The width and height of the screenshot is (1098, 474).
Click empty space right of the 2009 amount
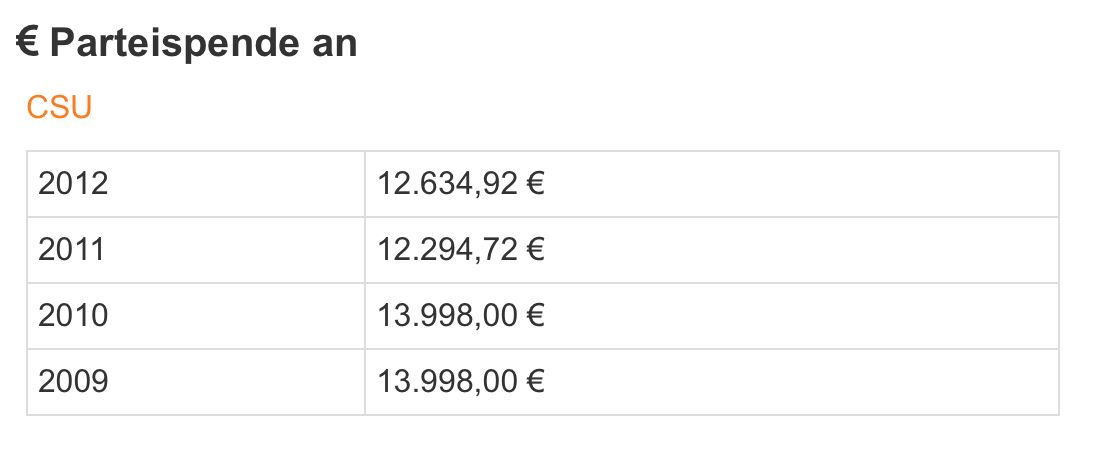tap(800, 382)
